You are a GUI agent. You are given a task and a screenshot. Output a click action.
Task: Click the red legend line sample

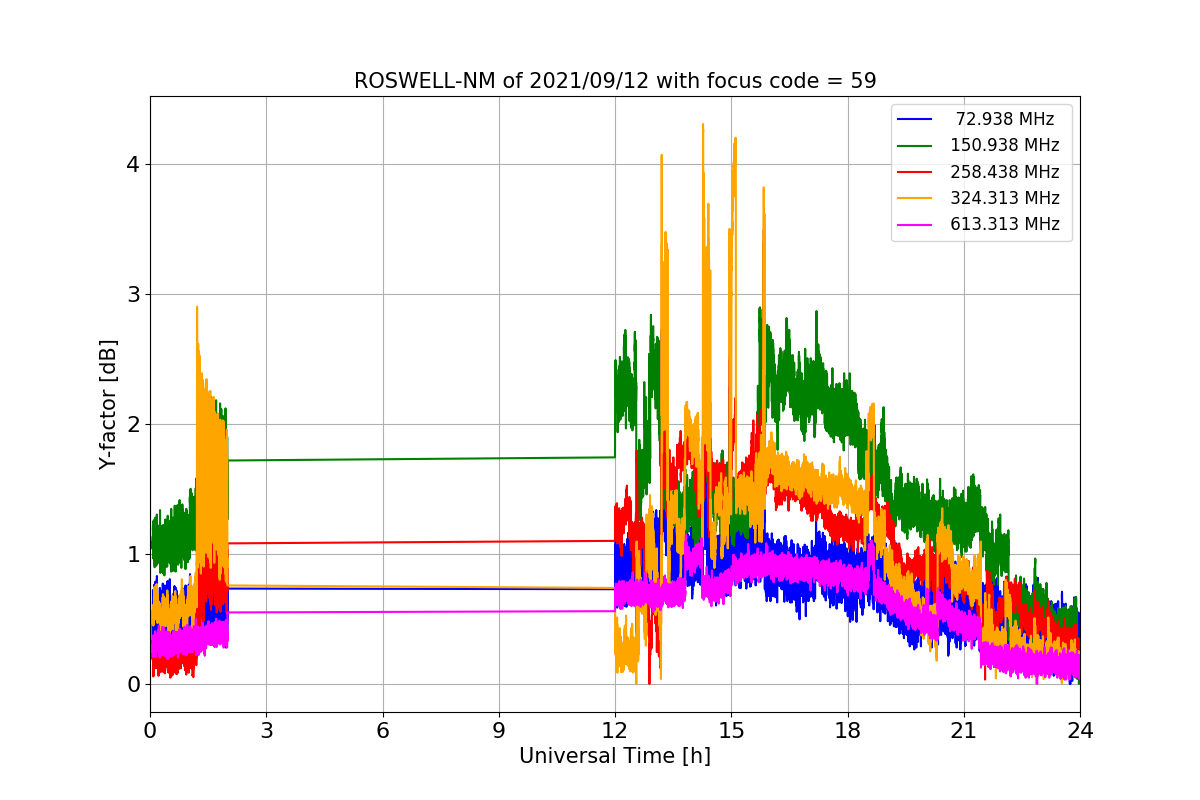pyautogui.click(x=916, y=172)
